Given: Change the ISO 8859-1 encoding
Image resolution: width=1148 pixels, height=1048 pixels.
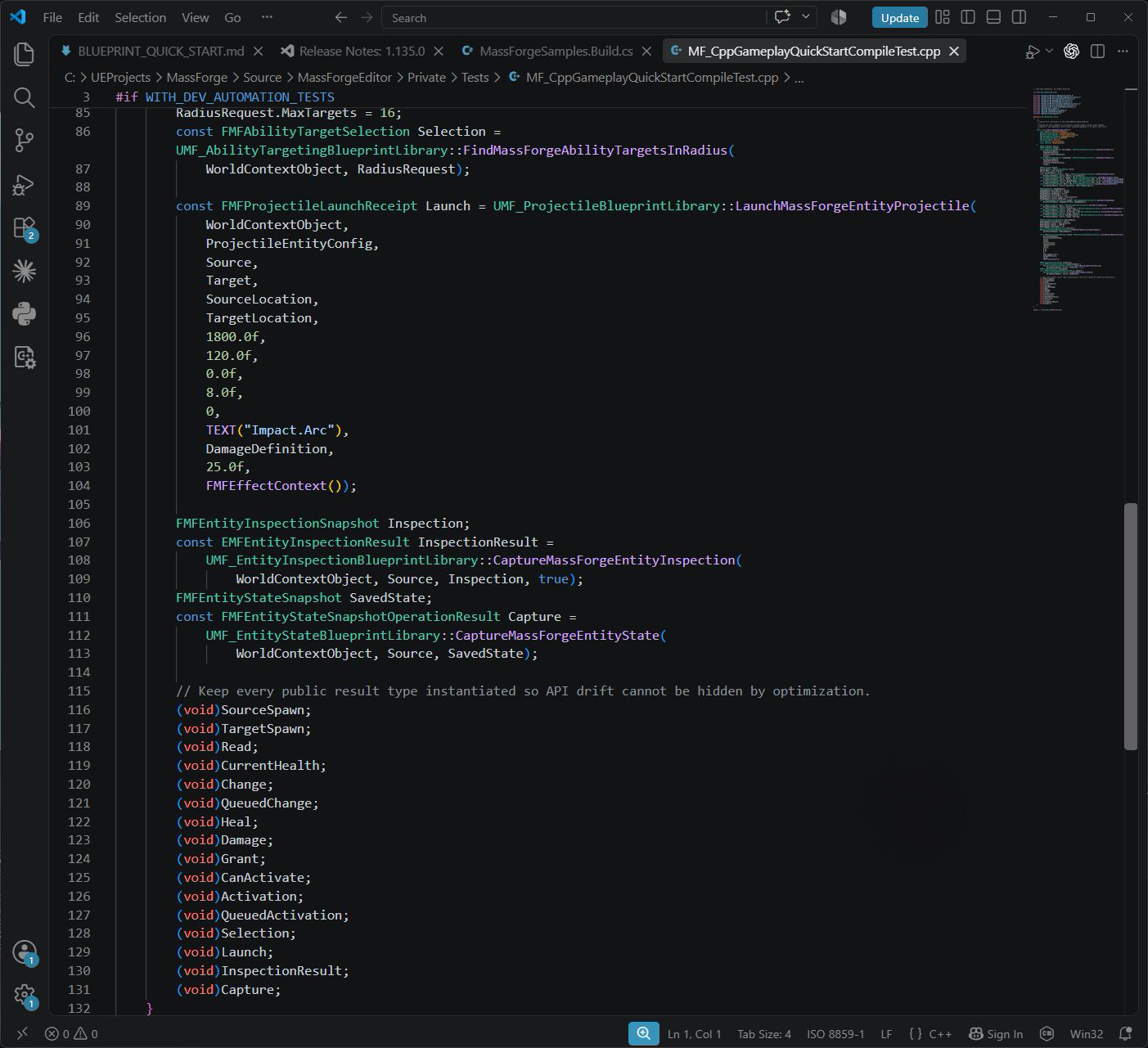Looking at the screenshot, I should 835,1033.
